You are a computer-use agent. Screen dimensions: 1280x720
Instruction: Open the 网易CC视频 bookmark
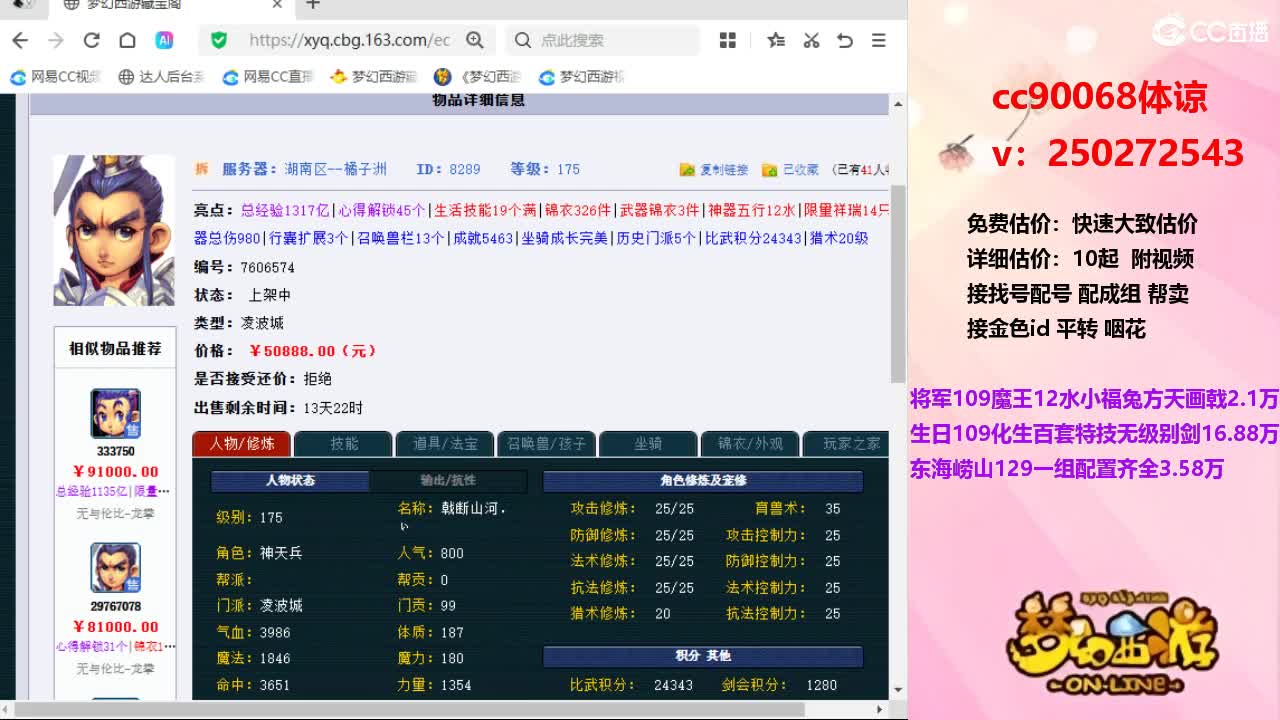pos(56,77)
